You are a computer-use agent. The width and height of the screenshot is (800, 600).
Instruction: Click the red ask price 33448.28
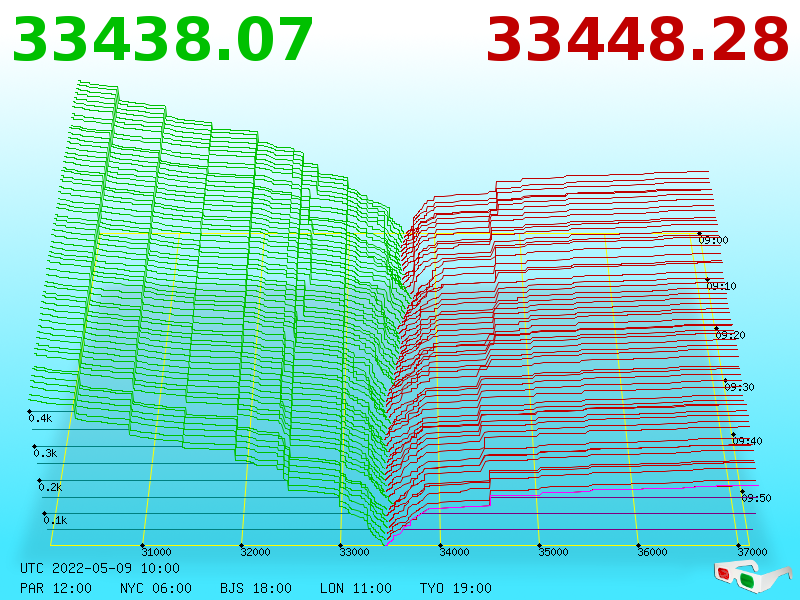pyautogui.click(x=638, y=40)
